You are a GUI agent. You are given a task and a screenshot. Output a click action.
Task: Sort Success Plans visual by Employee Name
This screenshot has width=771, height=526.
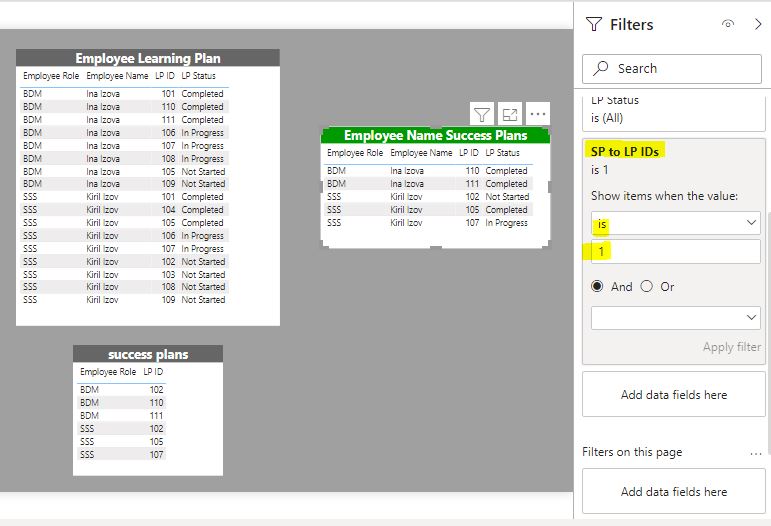point(421,153)
